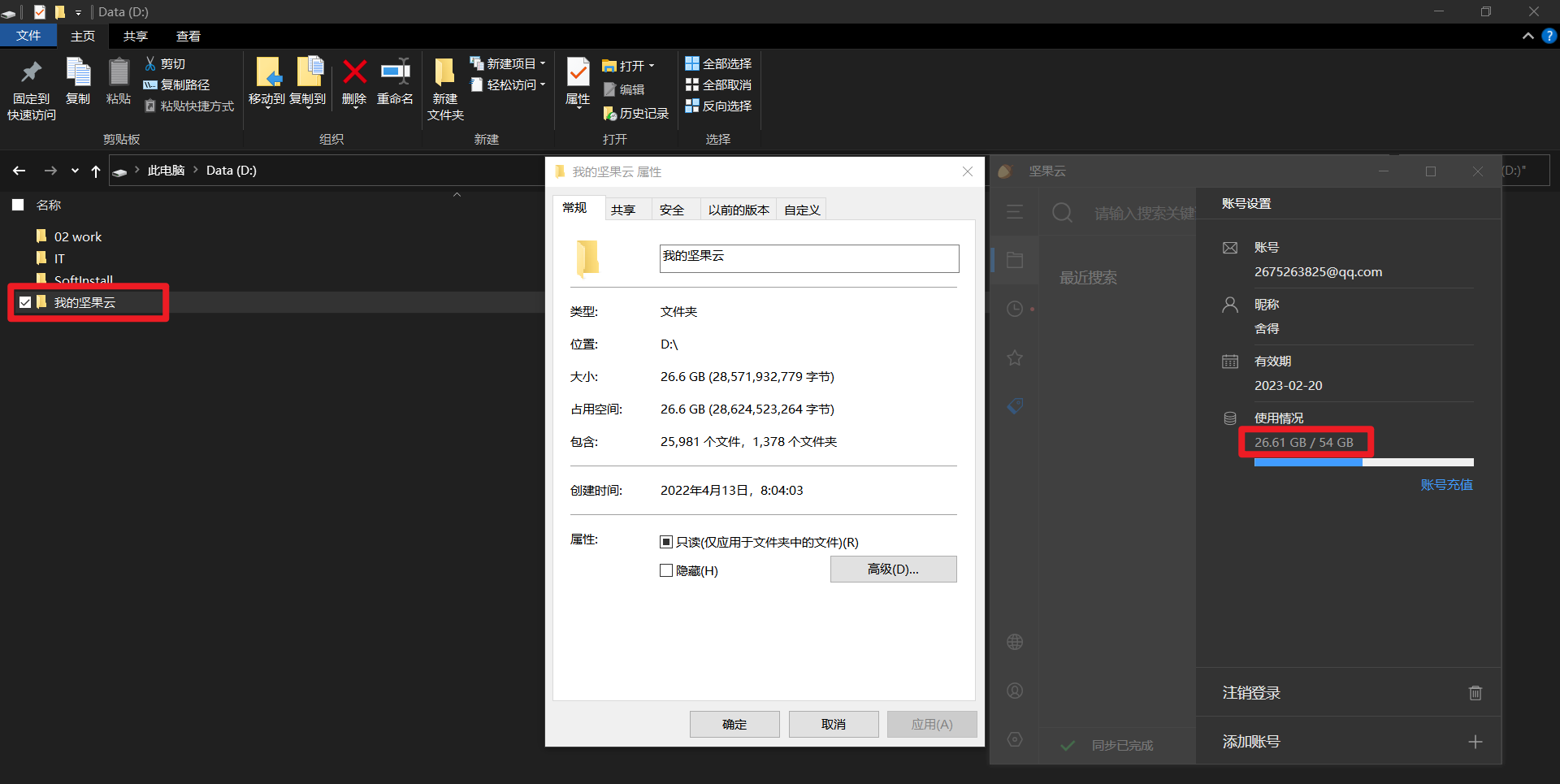Confirm properties with OK button
Viewport: 1560px width, 784px height.
734,724
